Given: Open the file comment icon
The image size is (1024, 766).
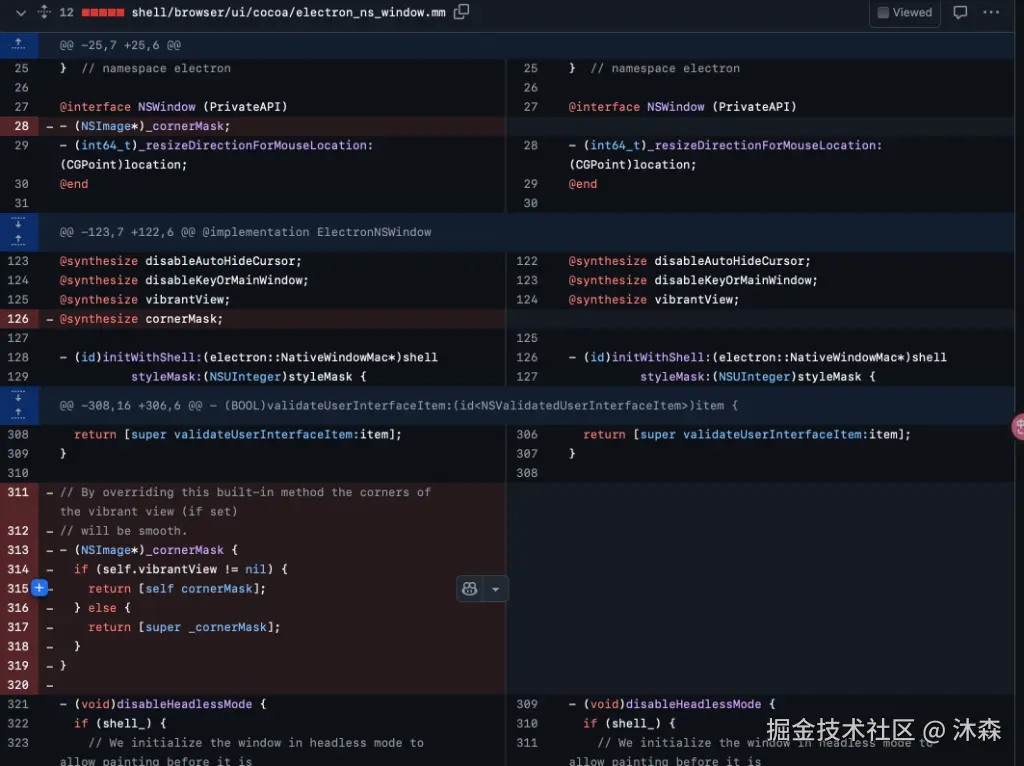Looking at the screenshot, I should click(x=960, y=12).
